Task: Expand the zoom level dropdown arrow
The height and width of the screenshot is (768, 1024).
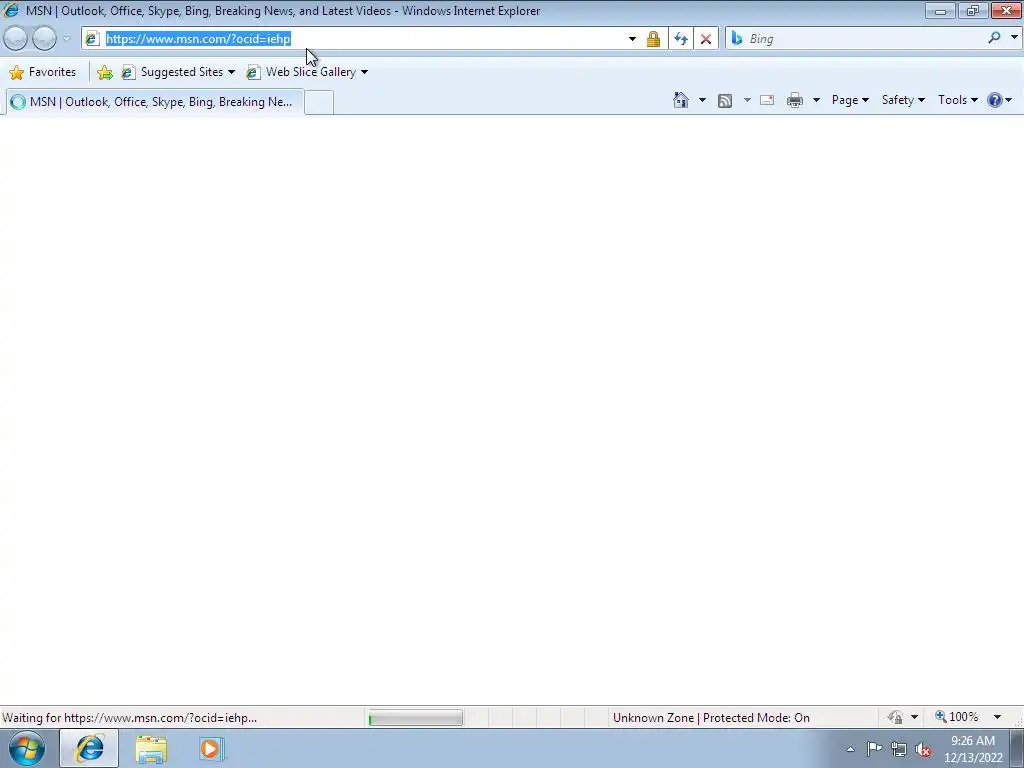Action: [x=997, y=717]
